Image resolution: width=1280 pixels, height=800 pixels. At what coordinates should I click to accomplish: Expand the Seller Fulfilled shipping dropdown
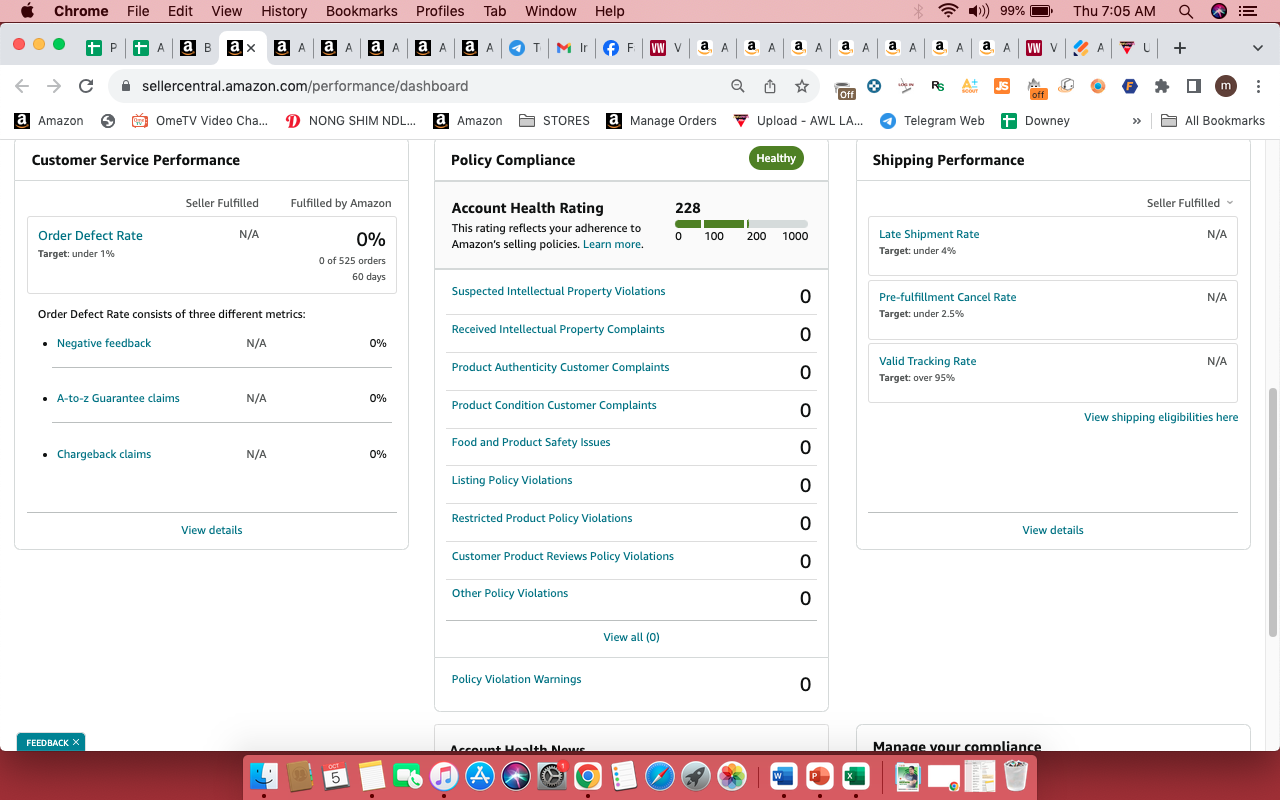(x=1190, y=203)
